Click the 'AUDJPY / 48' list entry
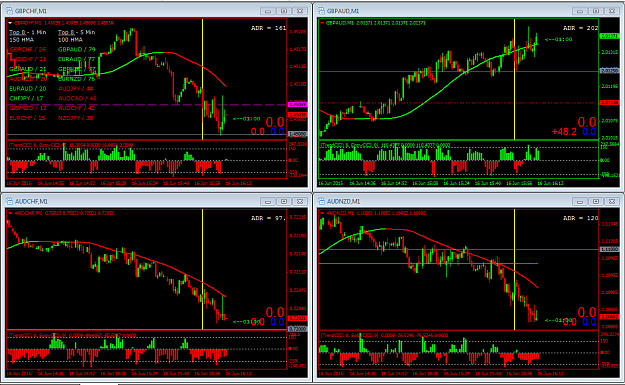 tap(76, 88)
